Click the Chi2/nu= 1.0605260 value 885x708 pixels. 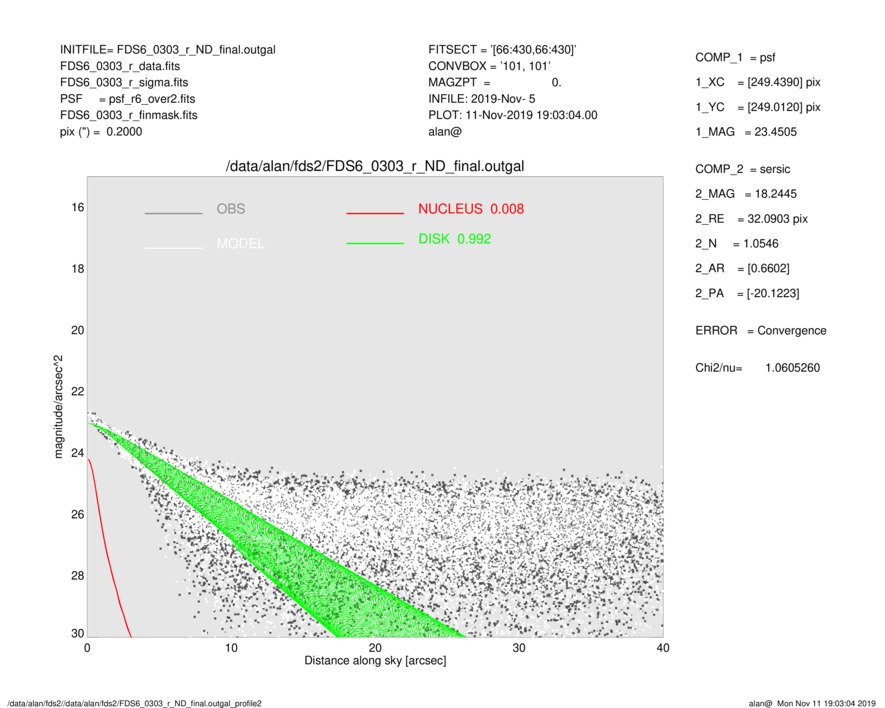click(x=757, y=368)
